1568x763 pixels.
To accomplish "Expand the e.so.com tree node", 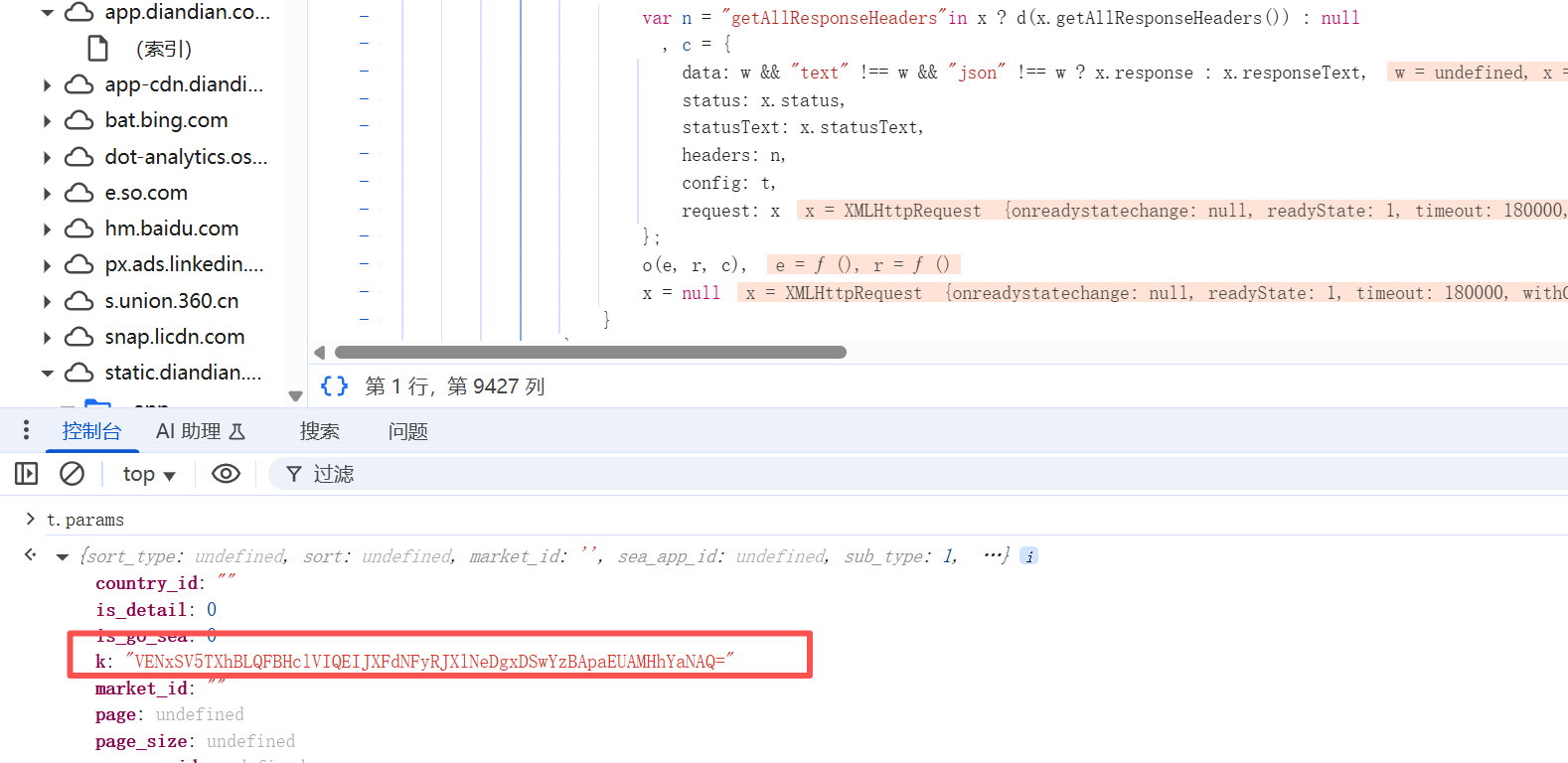I will 47,194.
